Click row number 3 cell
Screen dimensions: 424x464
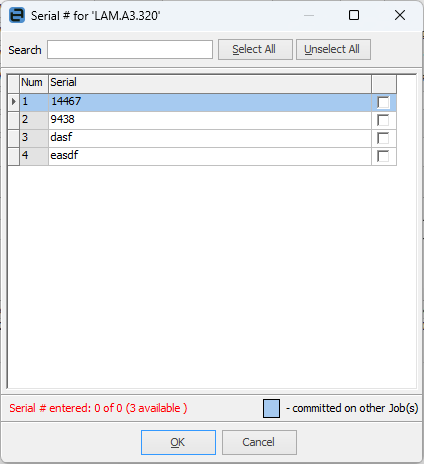[34, 138]
